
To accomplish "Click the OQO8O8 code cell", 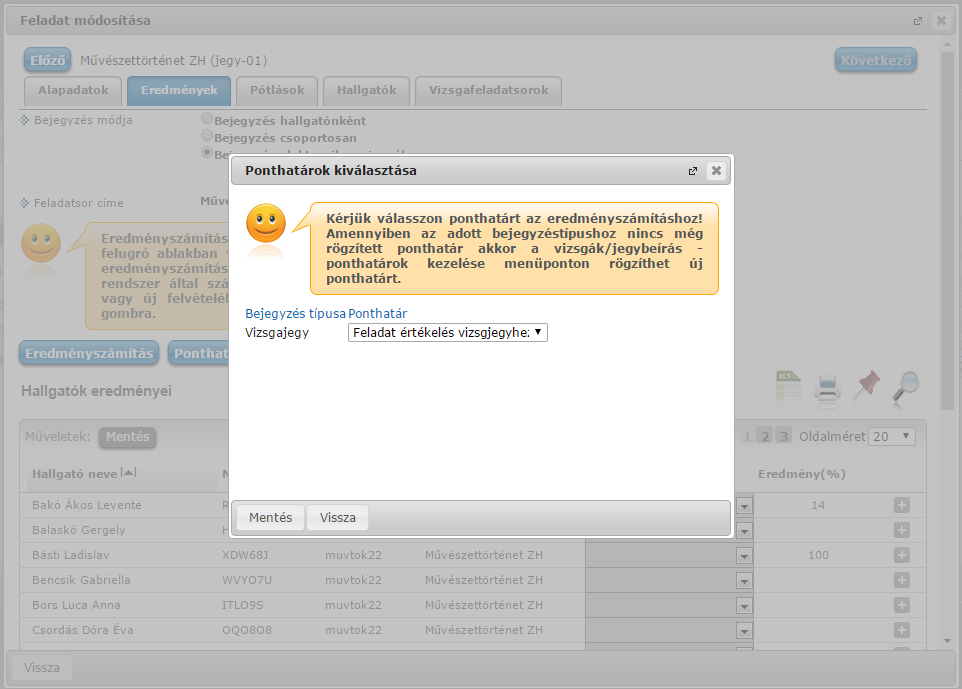I will (x=247, y=630).
